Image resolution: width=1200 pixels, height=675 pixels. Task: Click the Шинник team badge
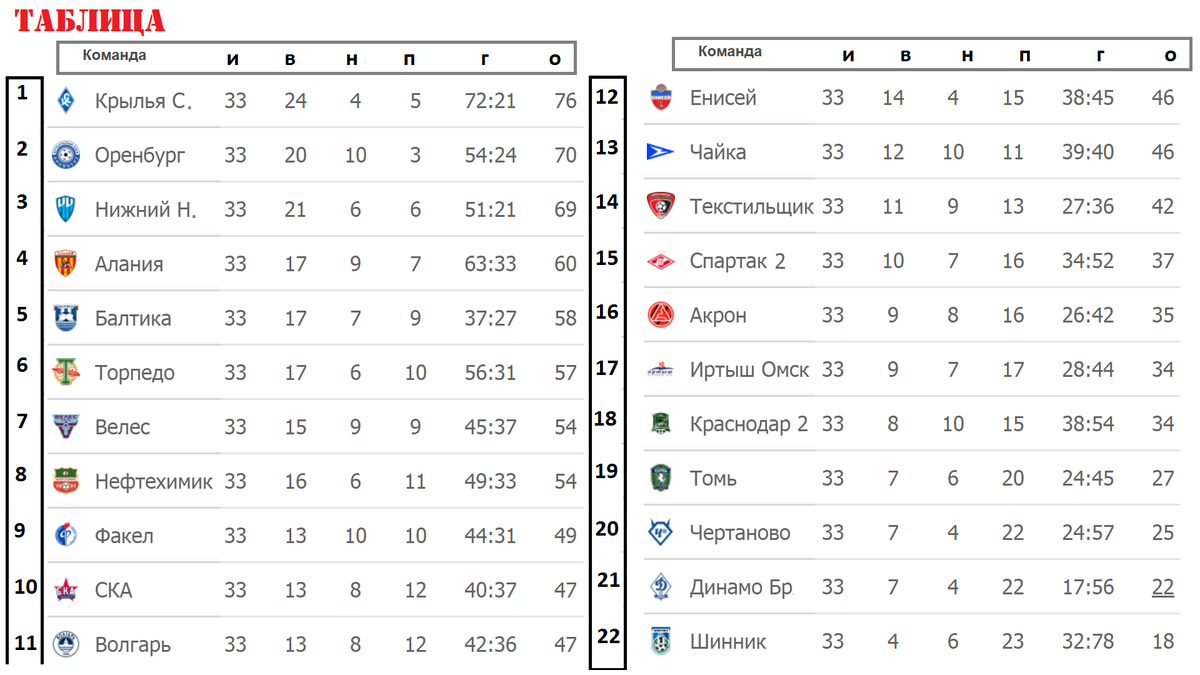pos(660,641)
